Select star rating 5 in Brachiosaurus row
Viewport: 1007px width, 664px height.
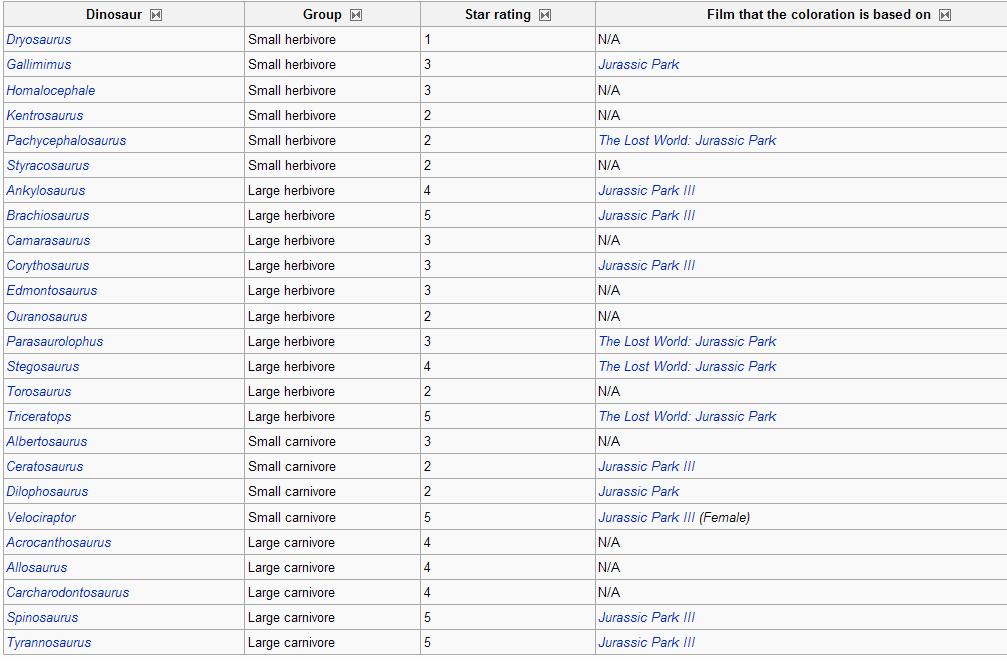pos(427,216)
